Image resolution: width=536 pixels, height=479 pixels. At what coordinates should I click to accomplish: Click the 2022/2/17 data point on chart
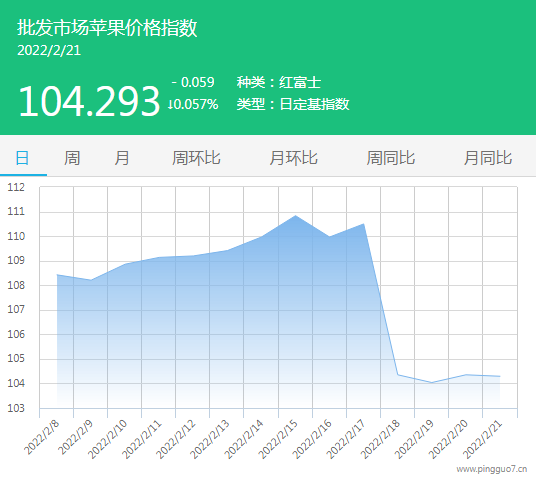coord(363,224)
